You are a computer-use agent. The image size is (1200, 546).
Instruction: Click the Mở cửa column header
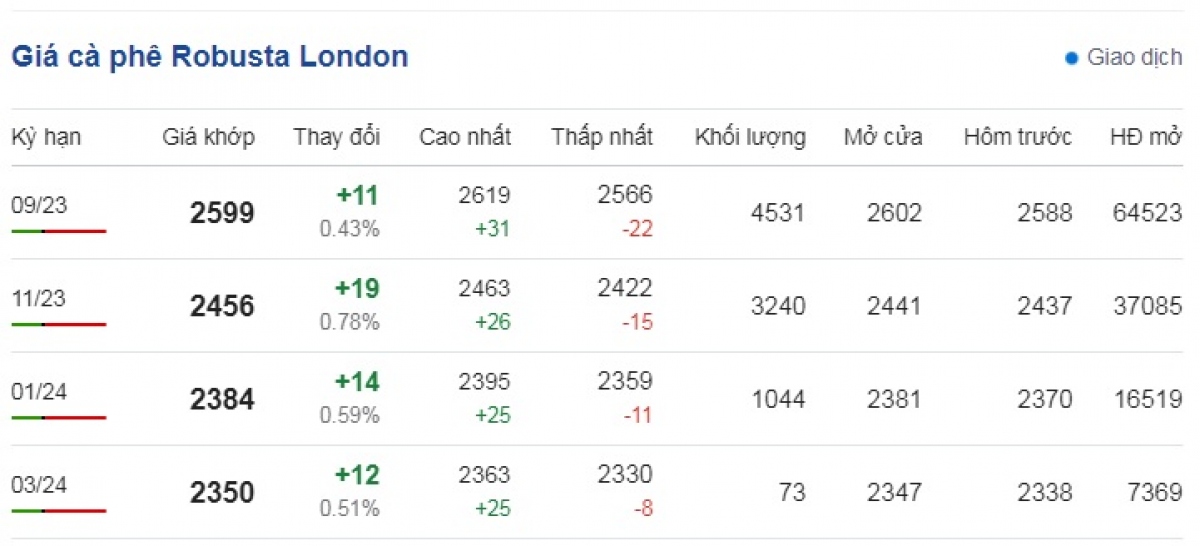pyautogui.click(x=882, y=137)
